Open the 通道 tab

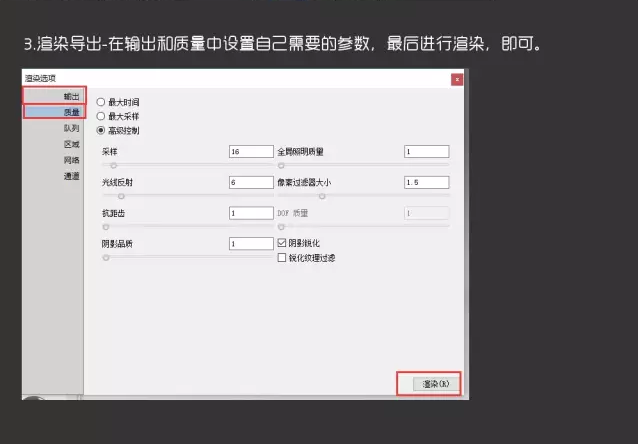54,176
